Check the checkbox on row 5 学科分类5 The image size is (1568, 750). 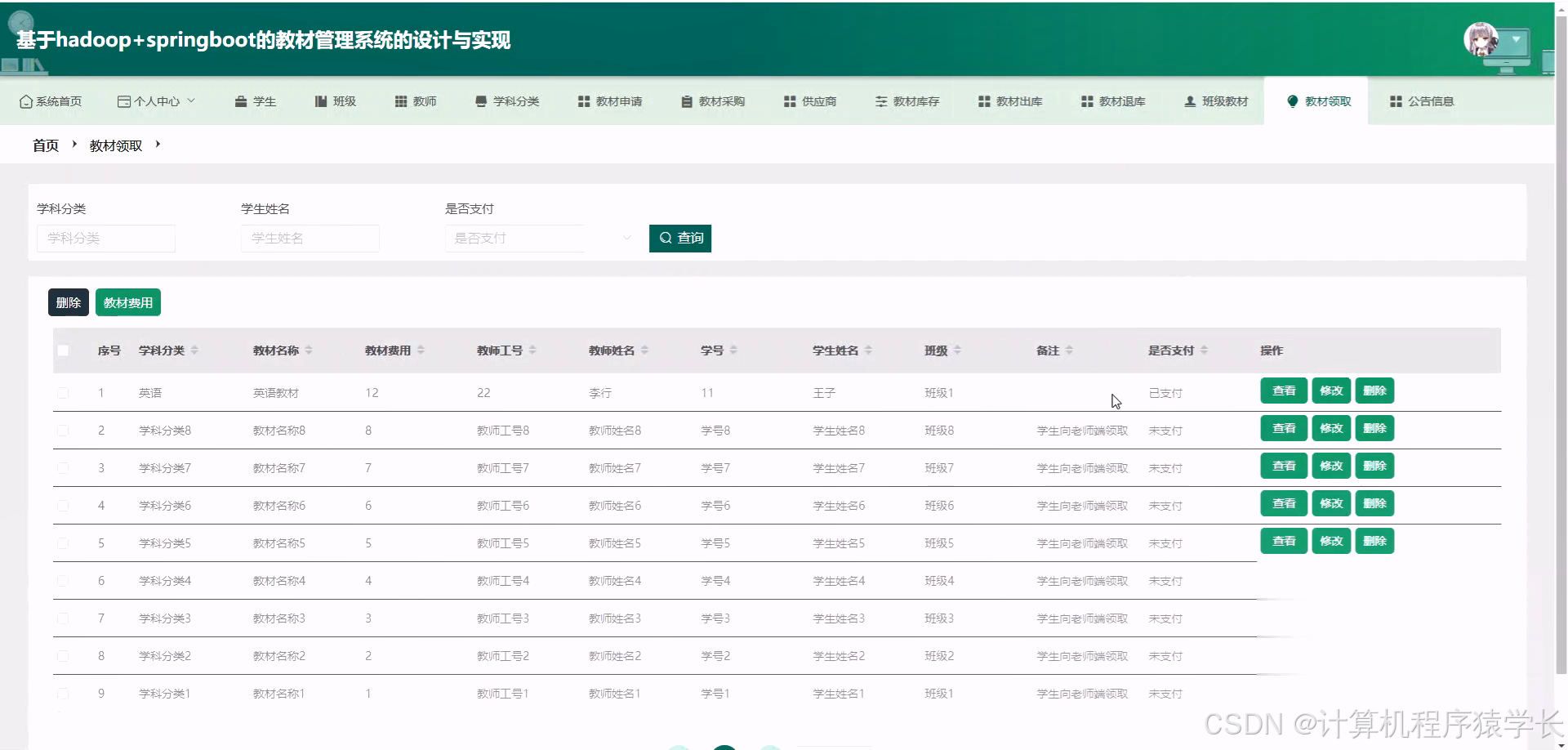pos(63,542)
